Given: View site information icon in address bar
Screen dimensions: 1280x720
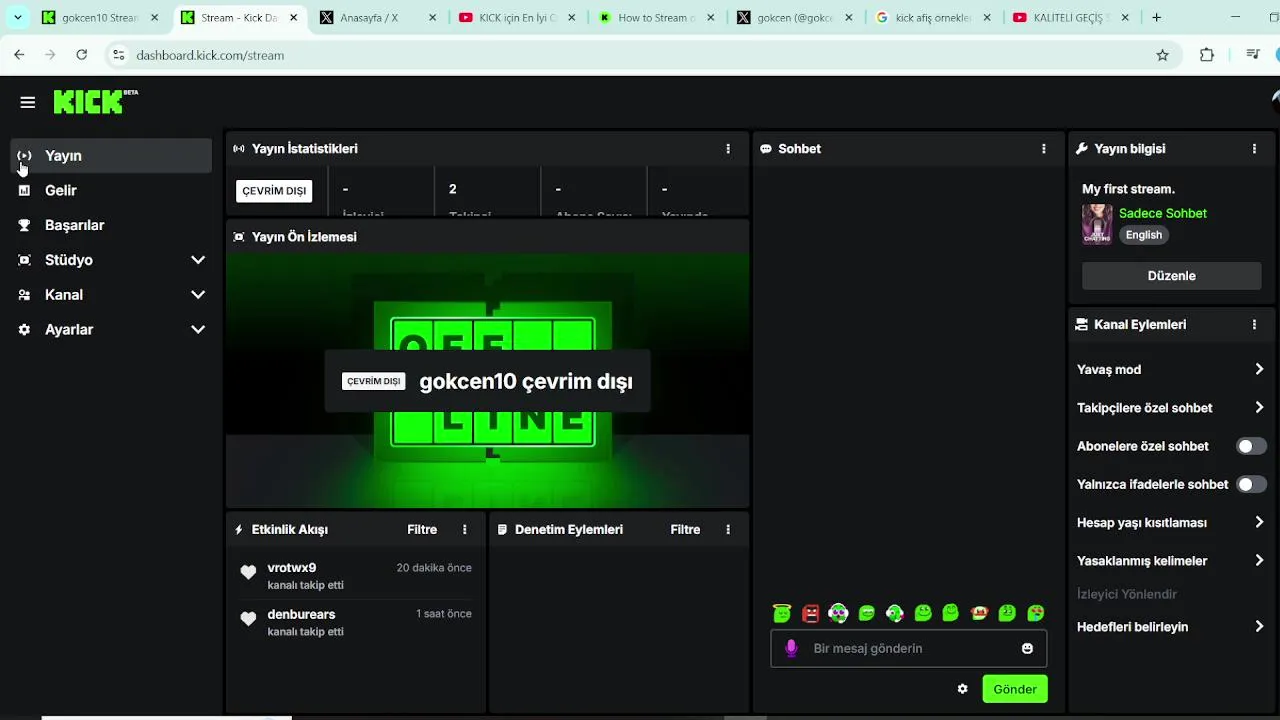Looking at the screenshot, I should coord(118,55).
